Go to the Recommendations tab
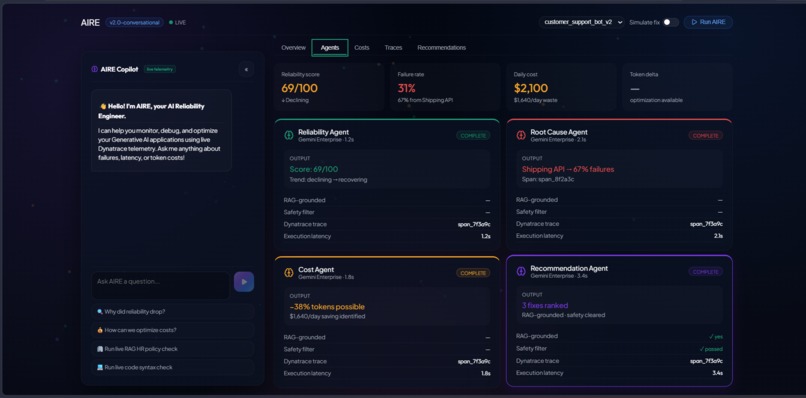Image resolution: width=806 pixels, height=398 pixels. point(442,48)
